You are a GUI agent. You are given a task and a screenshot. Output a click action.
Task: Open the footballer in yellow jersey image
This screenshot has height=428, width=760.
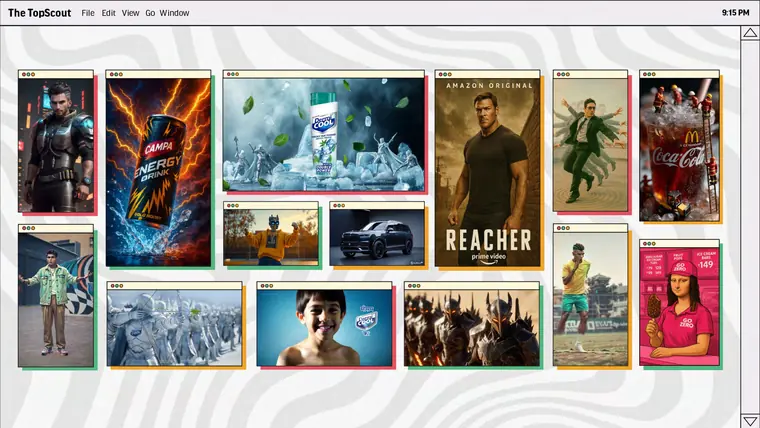(590, 299)
